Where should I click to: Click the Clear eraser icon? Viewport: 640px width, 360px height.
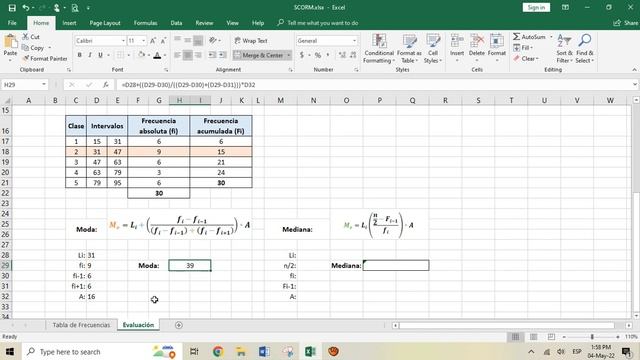[517, 58]
